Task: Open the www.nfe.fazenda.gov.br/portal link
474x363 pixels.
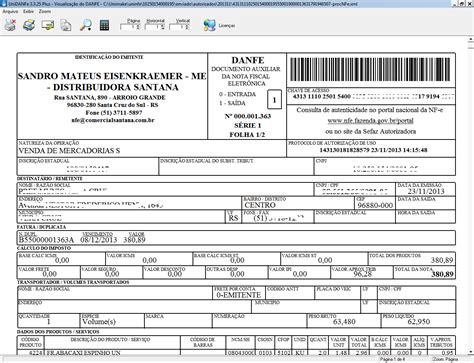Action: tap(370, 121)
